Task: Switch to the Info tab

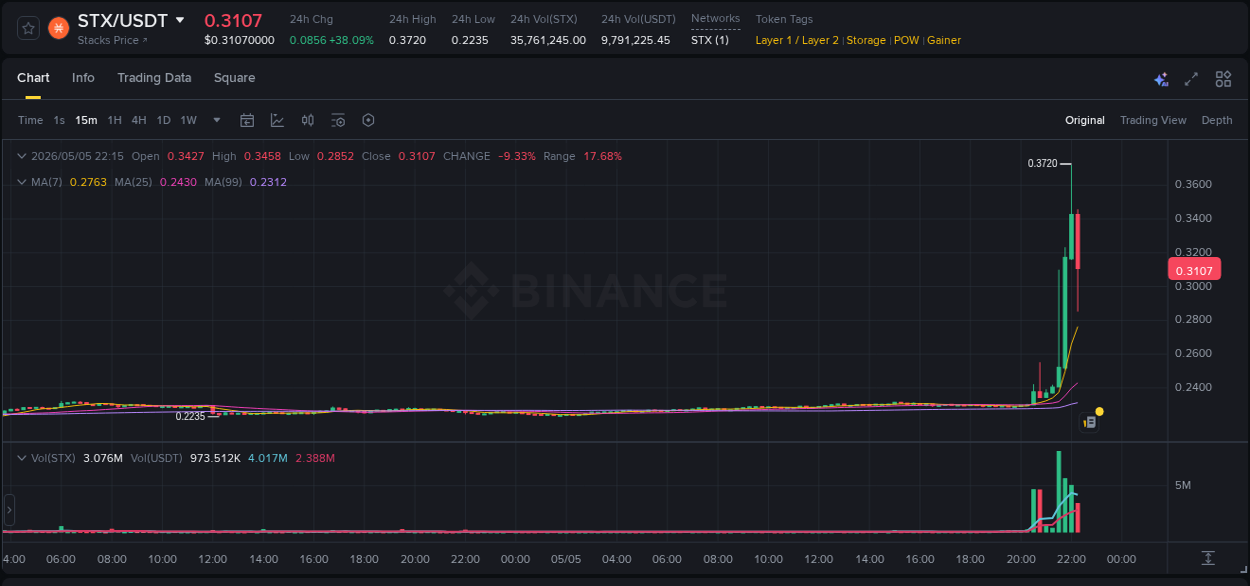Action: click(x=83, y=78)
